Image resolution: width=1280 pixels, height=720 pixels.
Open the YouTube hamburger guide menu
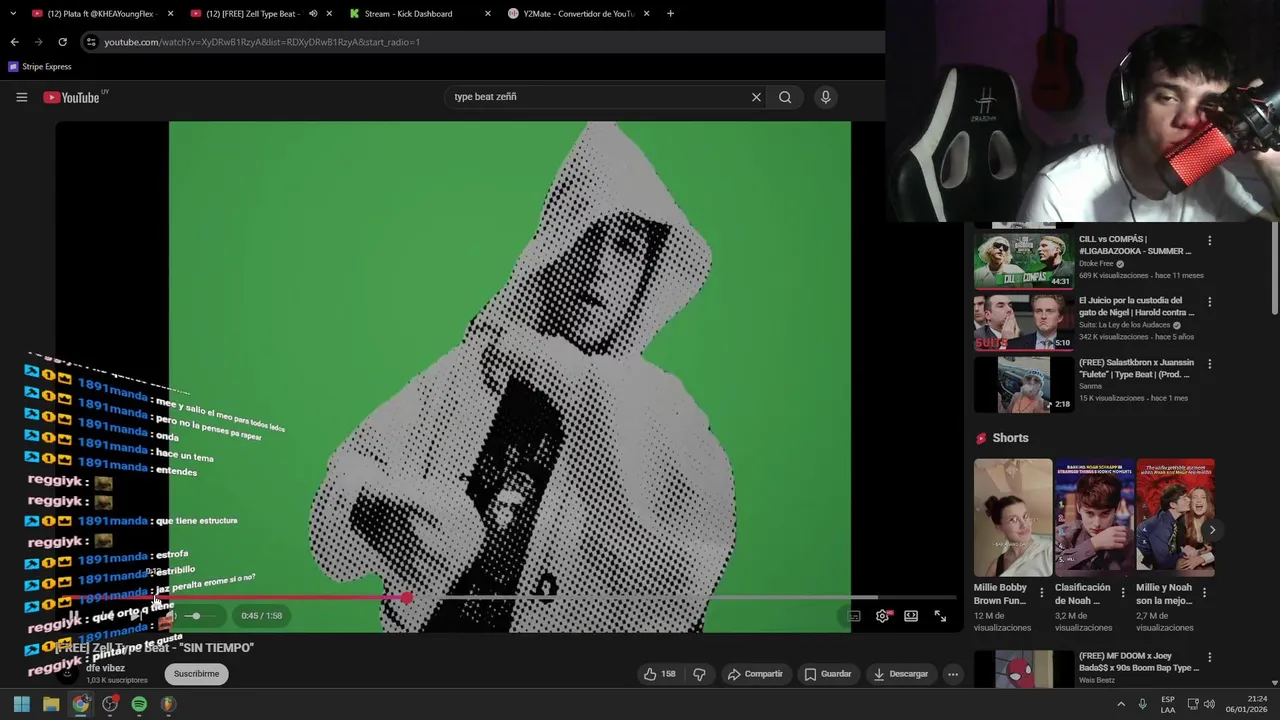tap(21, 97)
